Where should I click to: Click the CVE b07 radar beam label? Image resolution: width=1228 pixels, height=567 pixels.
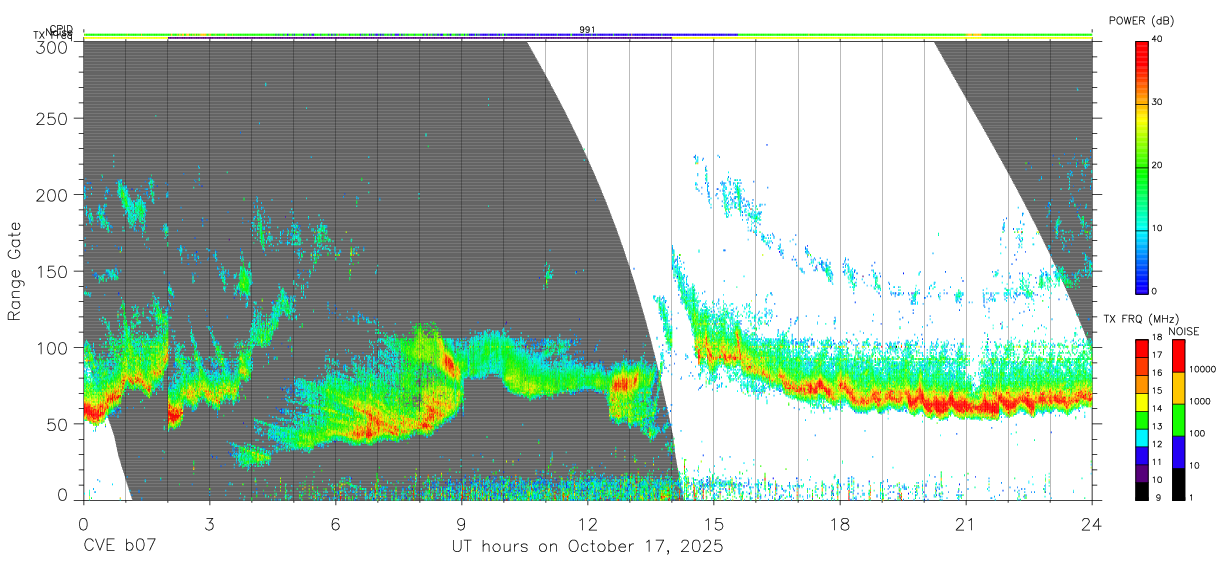[x=120, y=547]
